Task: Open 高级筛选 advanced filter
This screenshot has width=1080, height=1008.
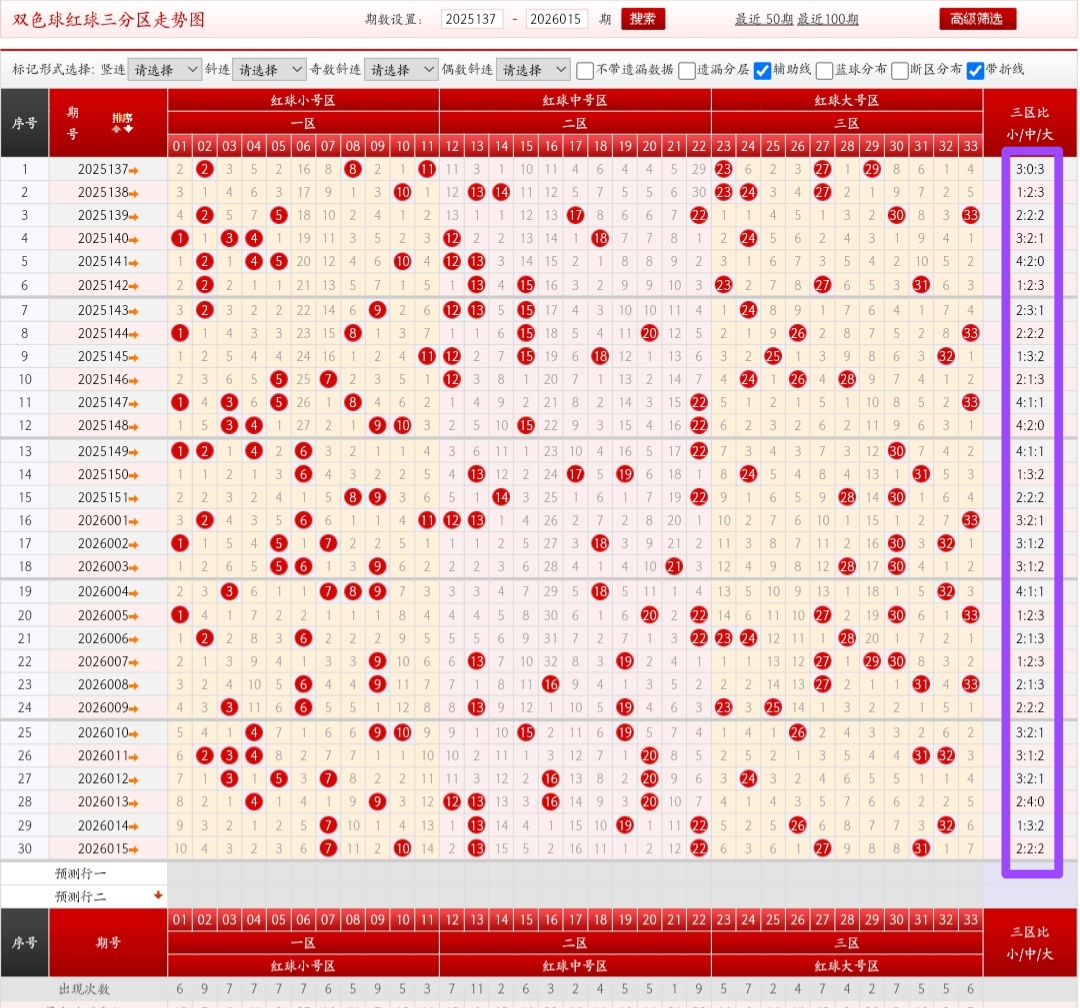Action: (x=977, y=19)
